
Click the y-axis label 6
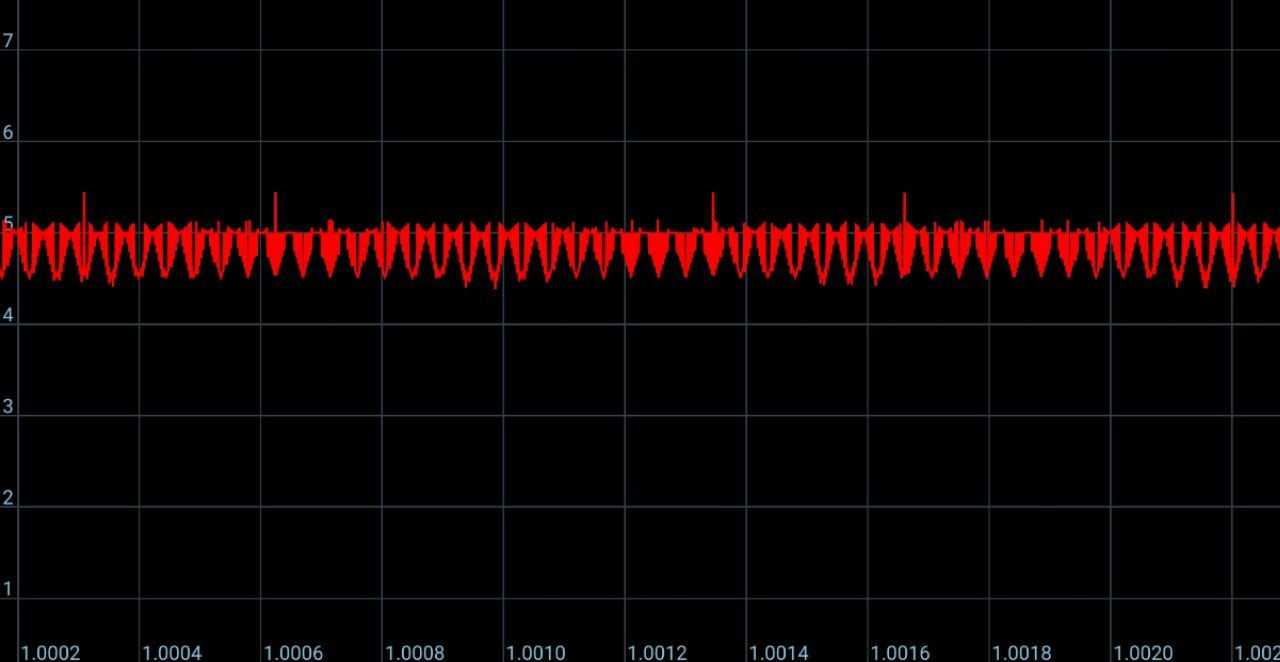[x=8, y=133]
